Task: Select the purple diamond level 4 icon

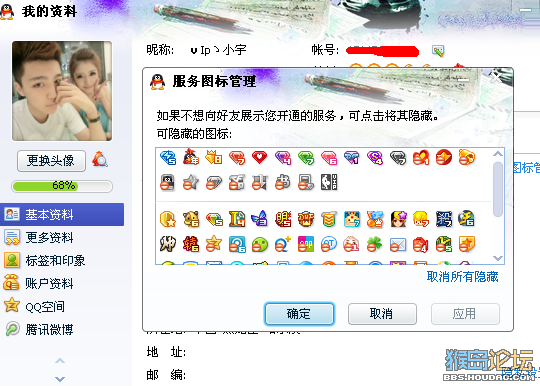Action: (x=283, y=157)
